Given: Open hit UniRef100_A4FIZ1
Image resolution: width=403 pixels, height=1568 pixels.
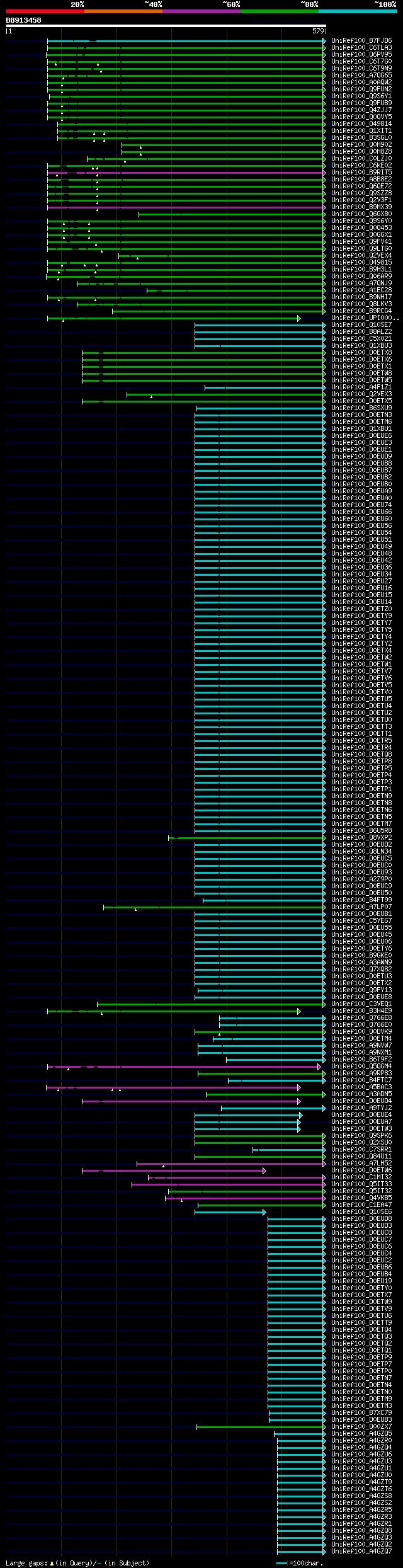Looking at the screenshot, I should pos(361,387).
